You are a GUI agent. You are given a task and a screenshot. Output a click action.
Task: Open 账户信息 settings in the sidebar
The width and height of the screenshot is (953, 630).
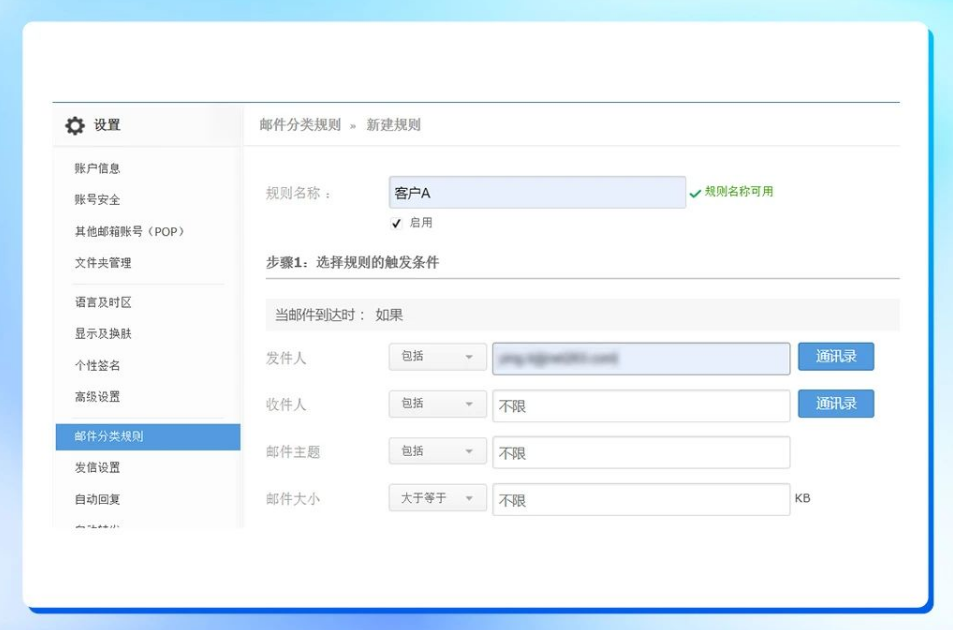click(98, 168)
